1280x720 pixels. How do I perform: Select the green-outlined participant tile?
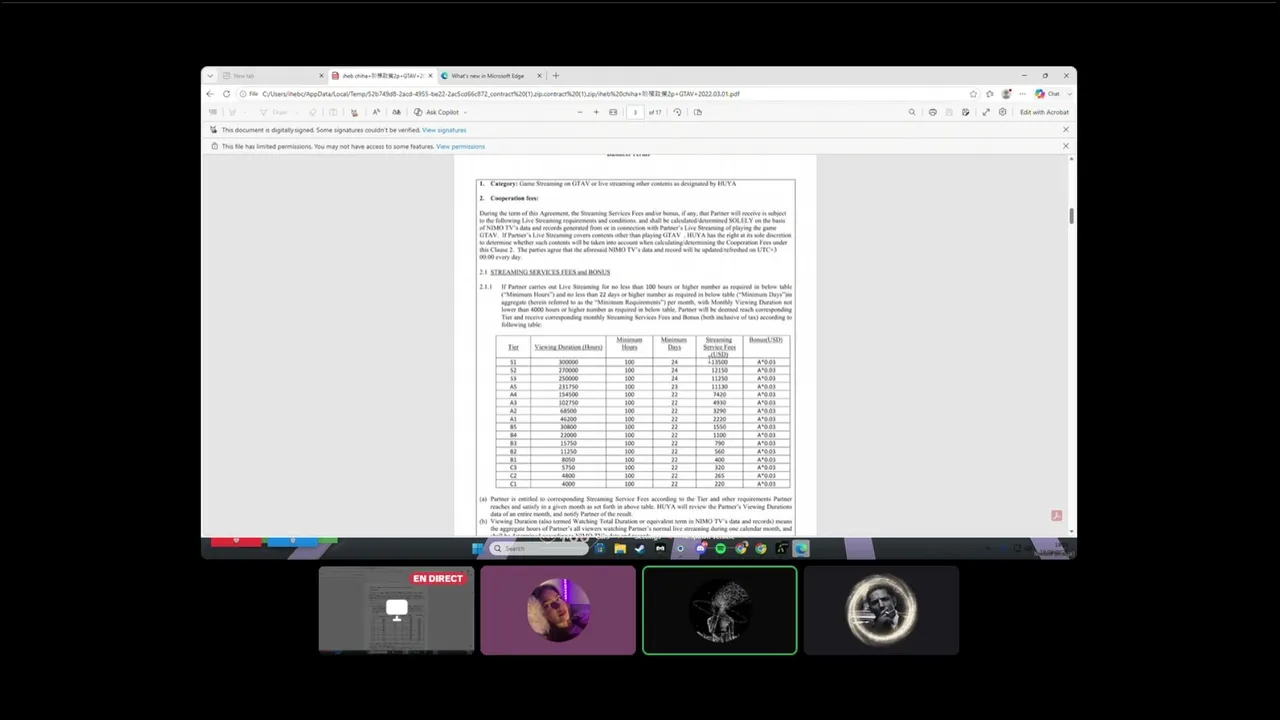[x=720, y=611]
